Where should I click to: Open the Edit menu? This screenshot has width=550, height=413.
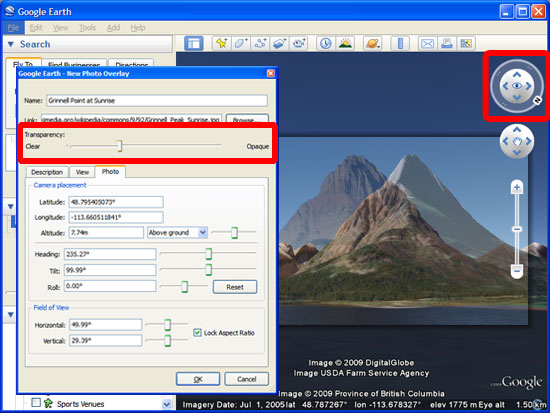click(36, 27)
